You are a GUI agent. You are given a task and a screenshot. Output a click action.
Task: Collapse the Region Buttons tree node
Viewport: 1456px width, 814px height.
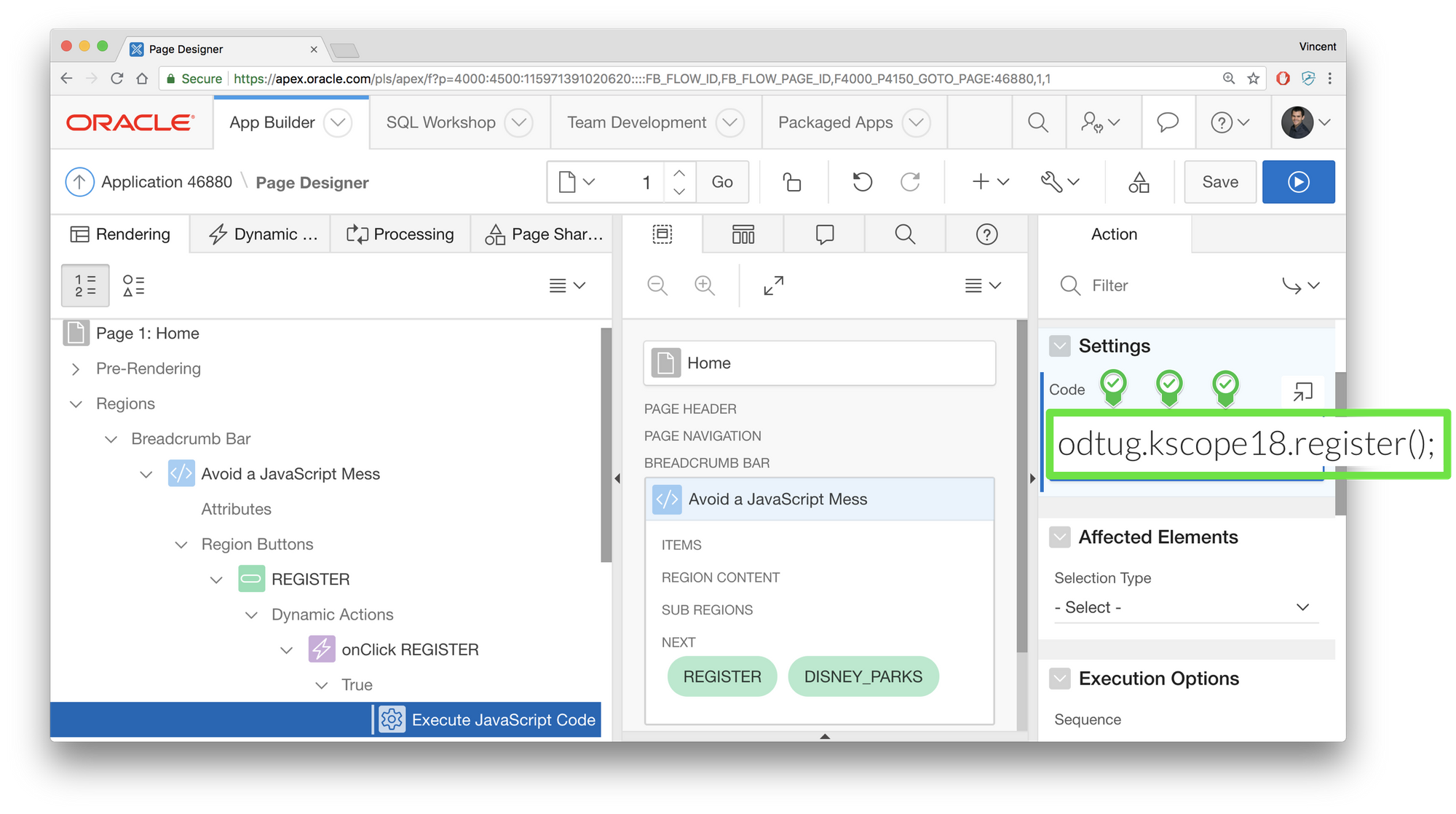click(x=181, y=545)
